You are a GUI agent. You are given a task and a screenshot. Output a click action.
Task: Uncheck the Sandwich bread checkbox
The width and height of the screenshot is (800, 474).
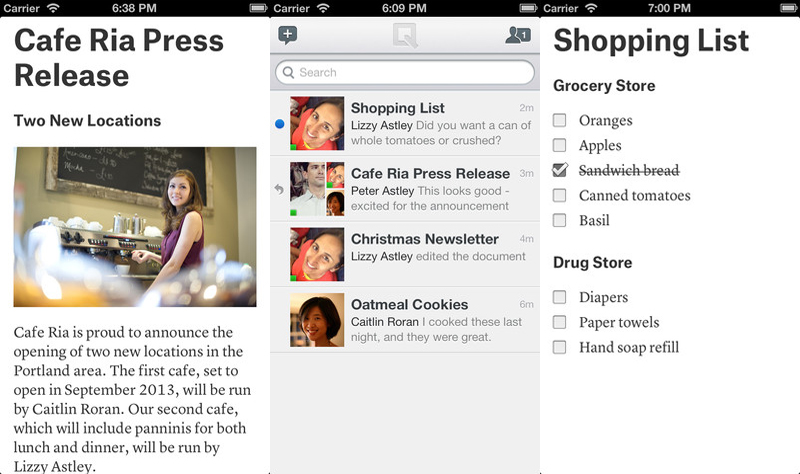560,169
